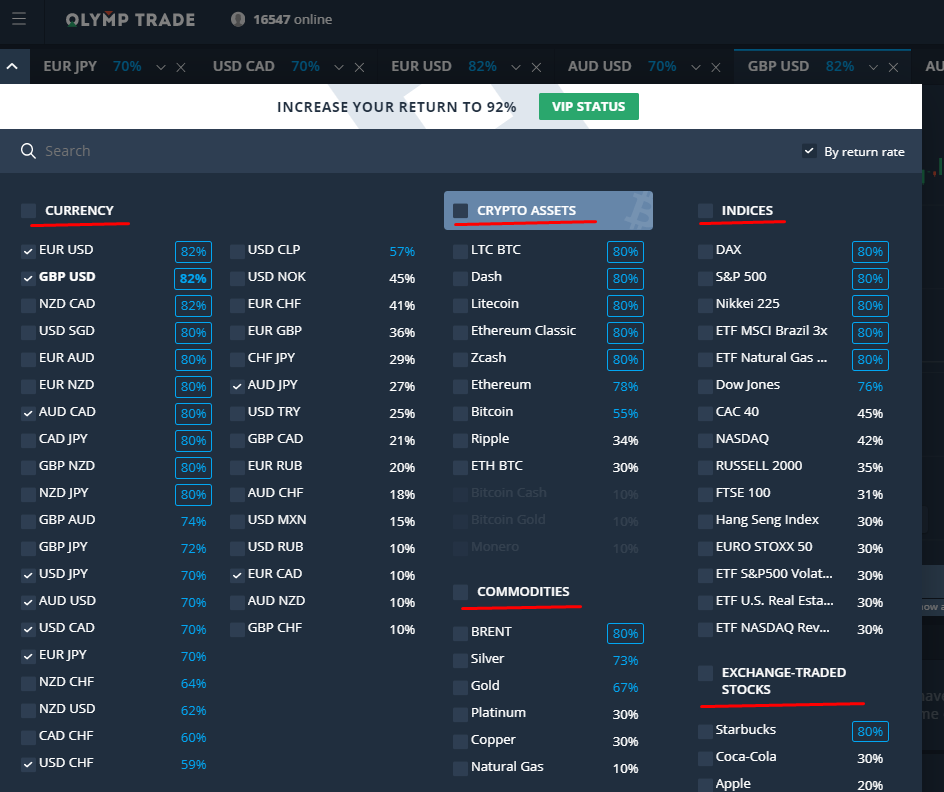Toggle the CRYPTO ASSETS category checkbox
Image resolution: width=944 pixels, height=792 pixels.
coord(461,211)
